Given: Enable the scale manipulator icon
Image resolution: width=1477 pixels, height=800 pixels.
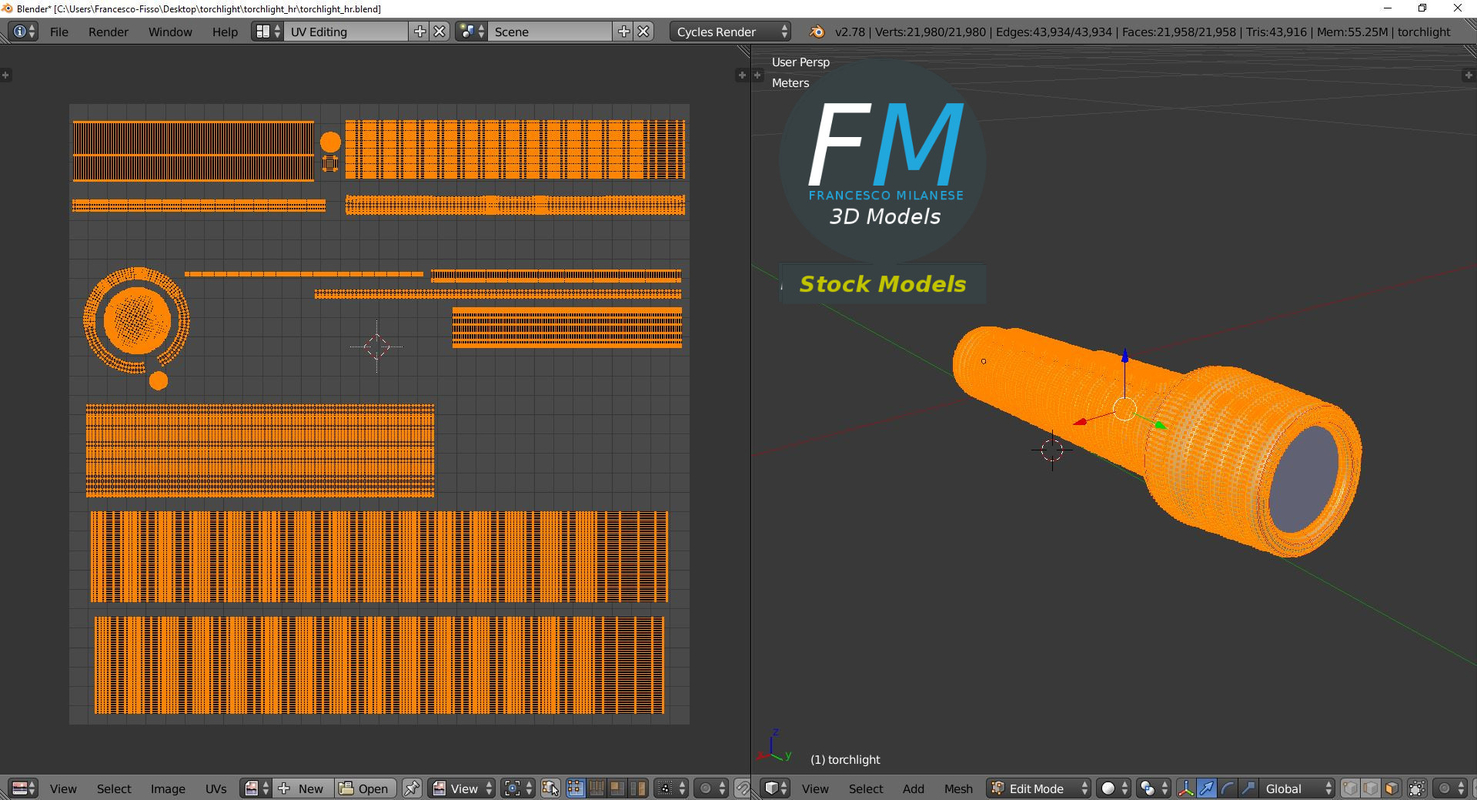Looking at the screenshot, I should pyautogui.click(x=1248, y=789).
